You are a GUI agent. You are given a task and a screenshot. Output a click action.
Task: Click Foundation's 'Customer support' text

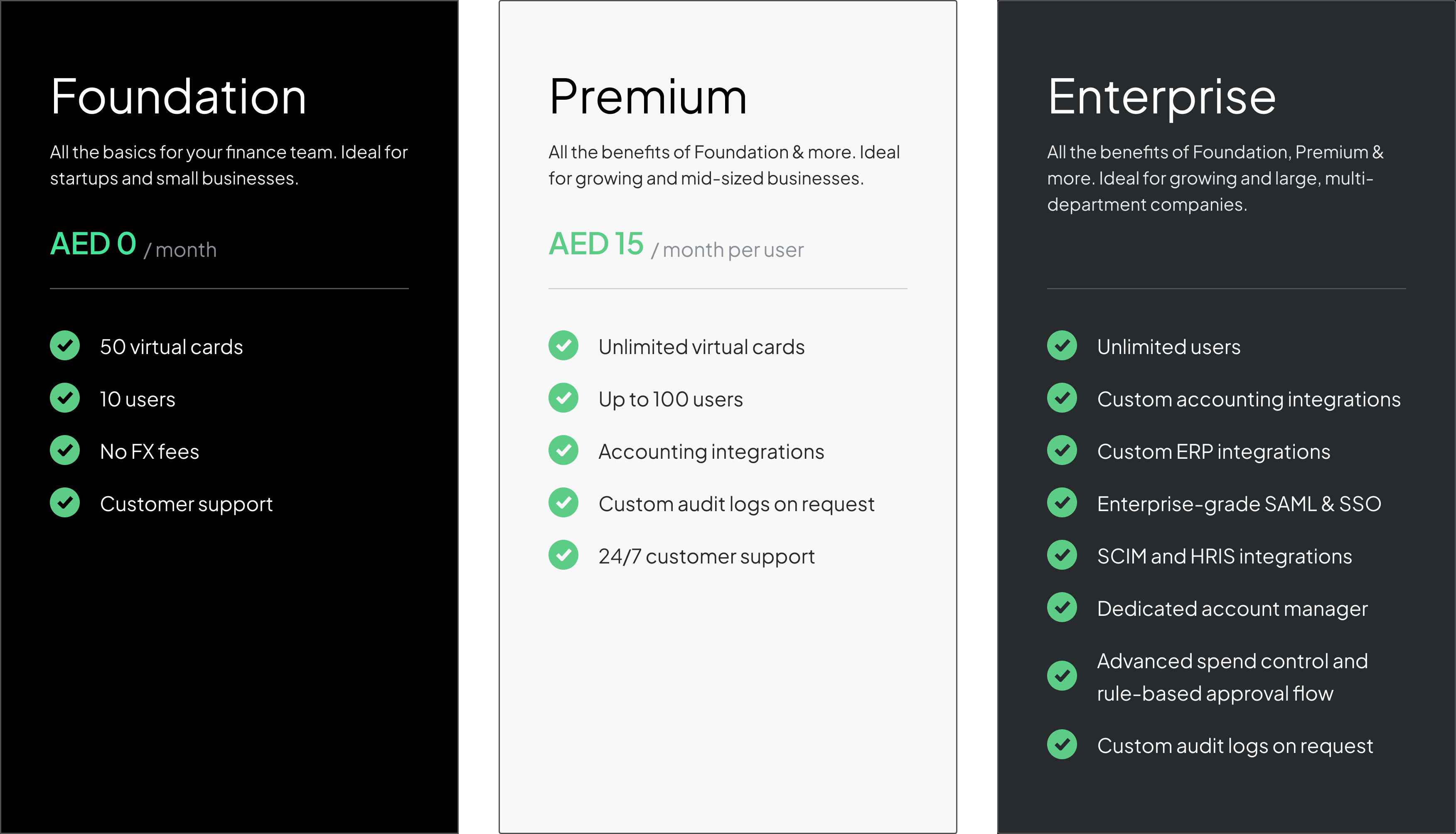186,504
